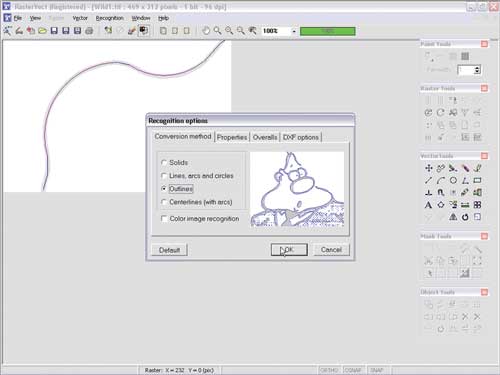Select the text 'A' vector tool
The width and height of the screenshot is (500, 375).
pos(429,205)
